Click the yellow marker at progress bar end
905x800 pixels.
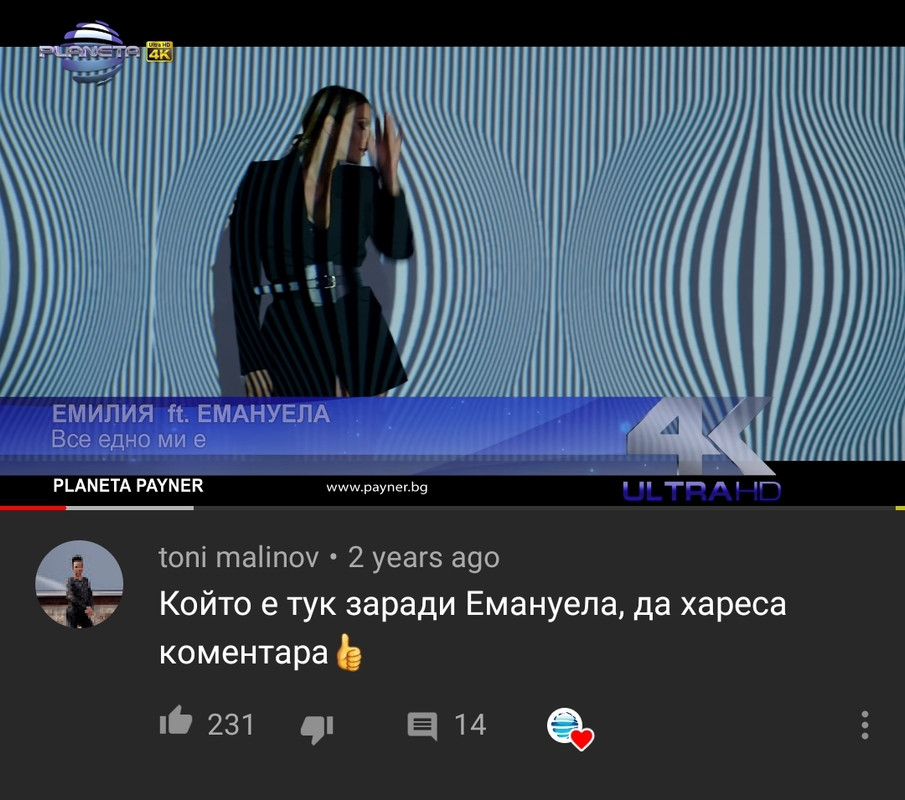(x=900, y=508)
